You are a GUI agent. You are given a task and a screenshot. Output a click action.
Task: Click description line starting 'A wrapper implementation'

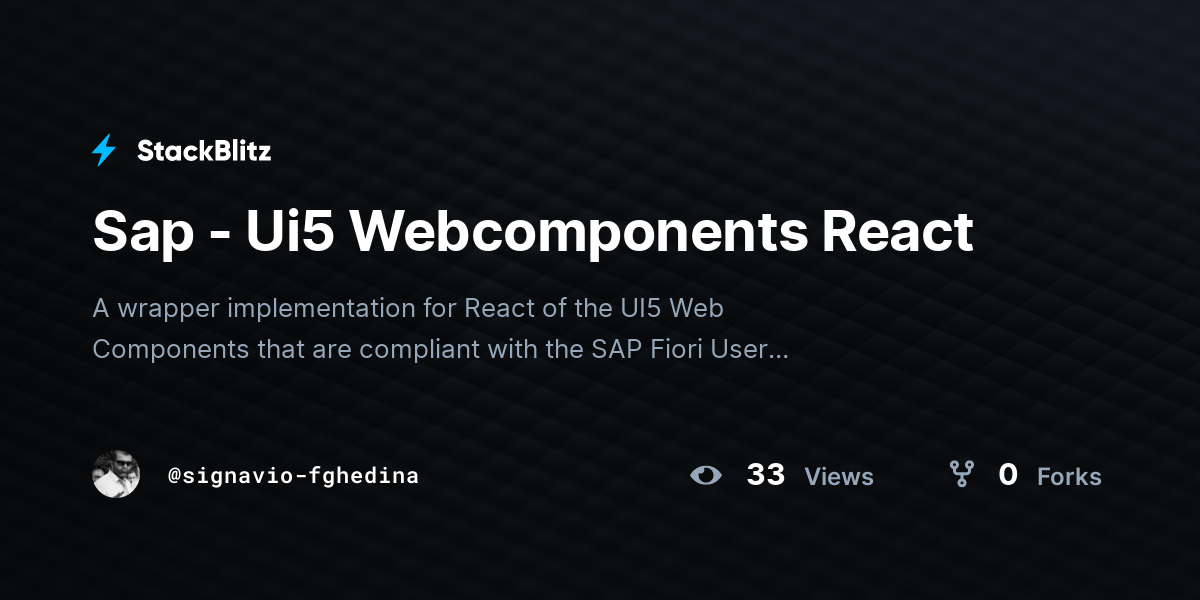pyautogui.click(x=408, y=309)
